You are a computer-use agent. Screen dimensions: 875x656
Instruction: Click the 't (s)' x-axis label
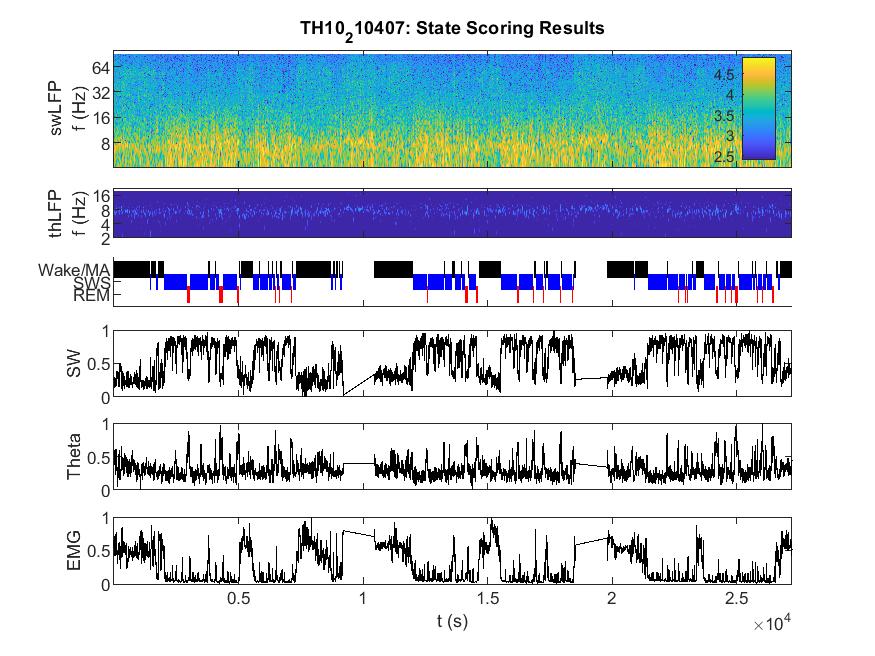(x=452, y=621)
